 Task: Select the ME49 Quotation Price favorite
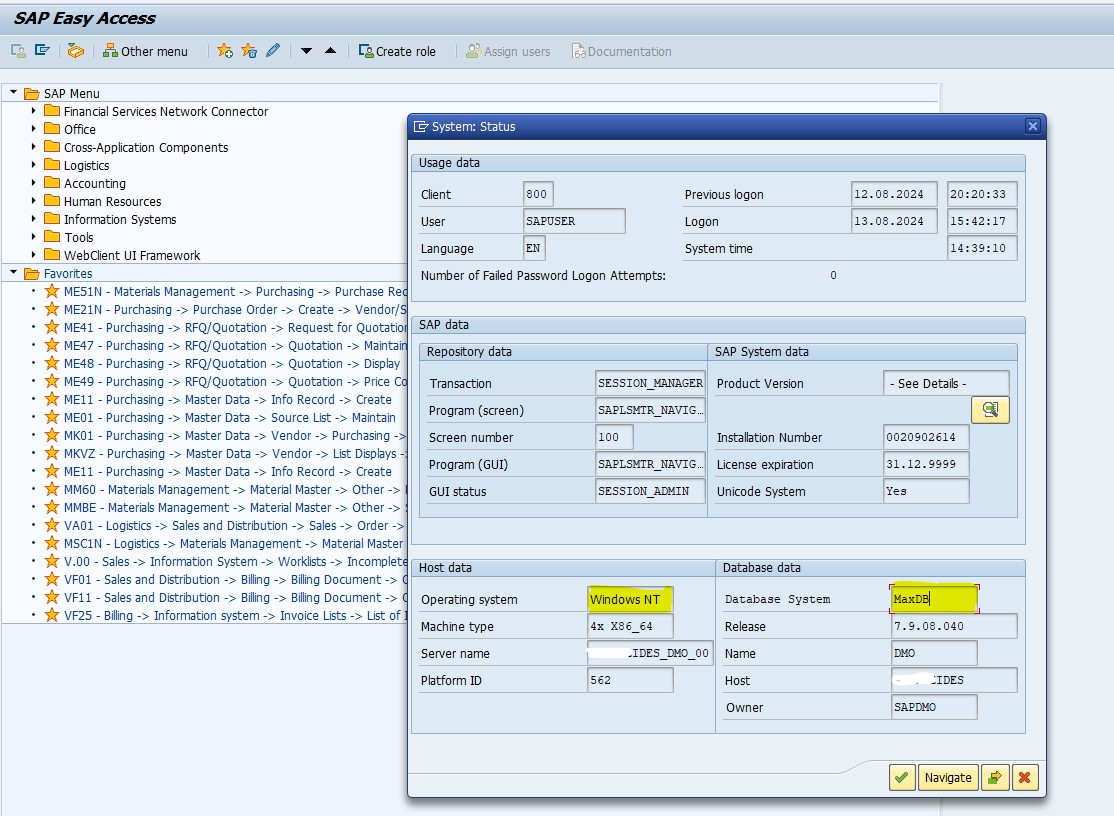click(235, 381)
